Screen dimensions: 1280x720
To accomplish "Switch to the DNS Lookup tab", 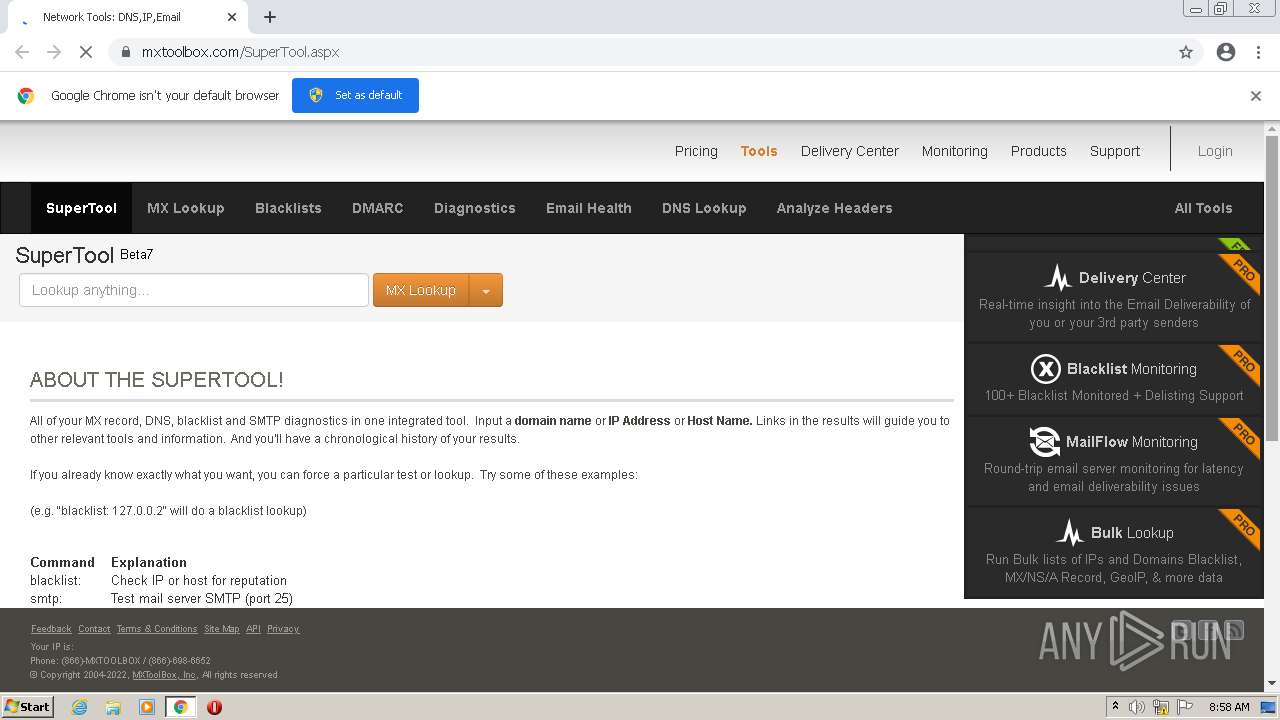I will [704, 208].
